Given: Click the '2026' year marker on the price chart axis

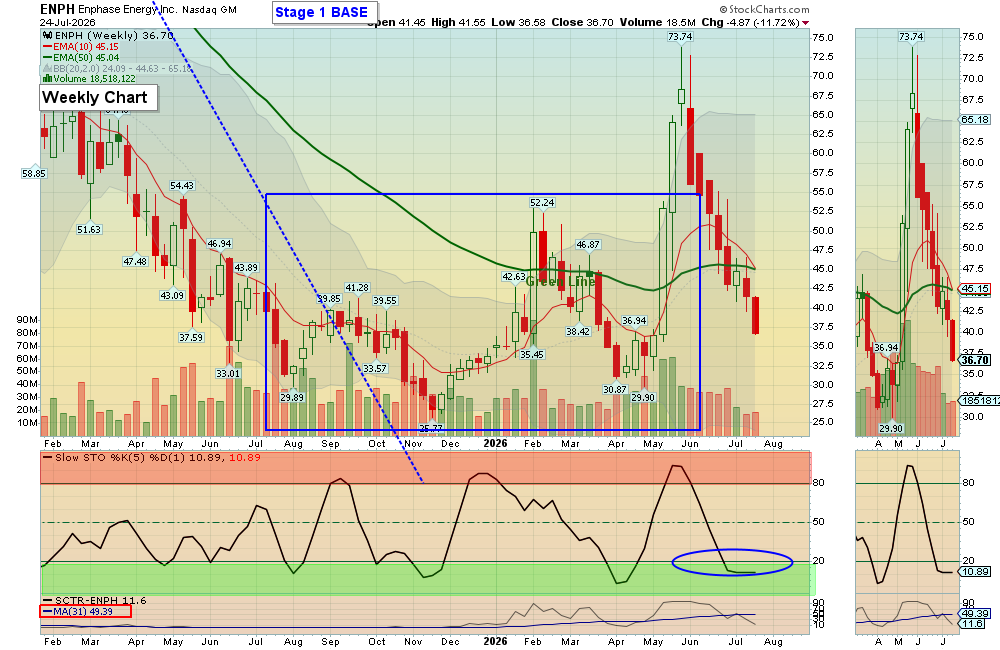Looking at the screenshot, I should point(496,443).
